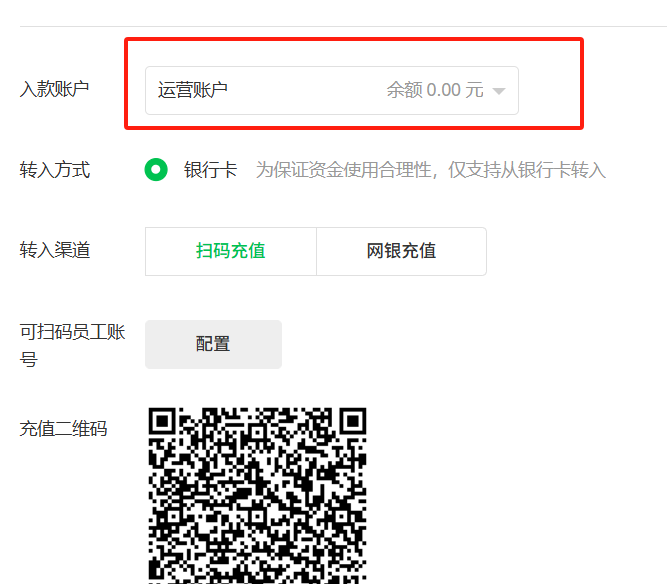
Task: Click the 配置 button
Action: (x=213, y=344)
